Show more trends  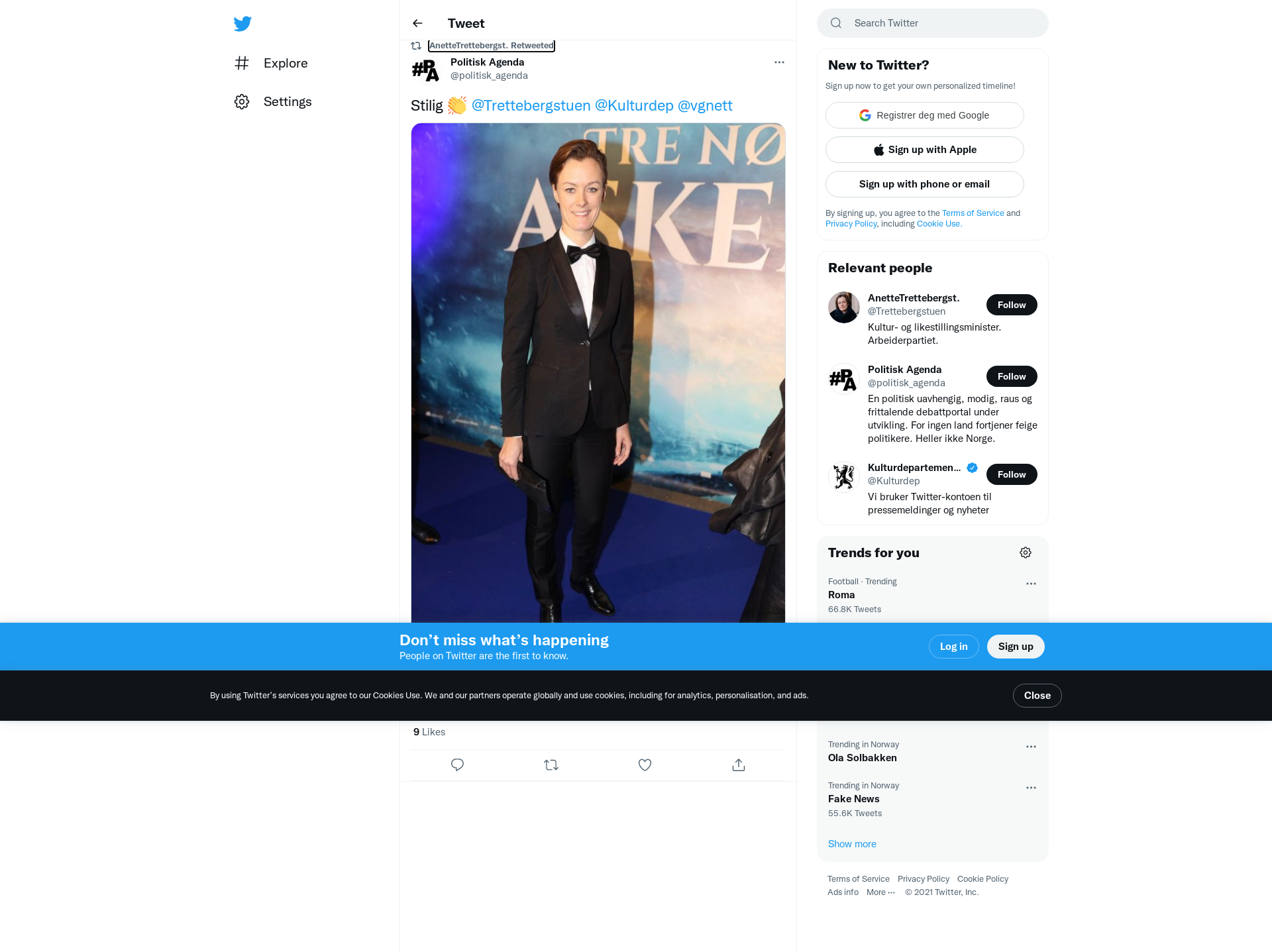[x=852, y=844]
